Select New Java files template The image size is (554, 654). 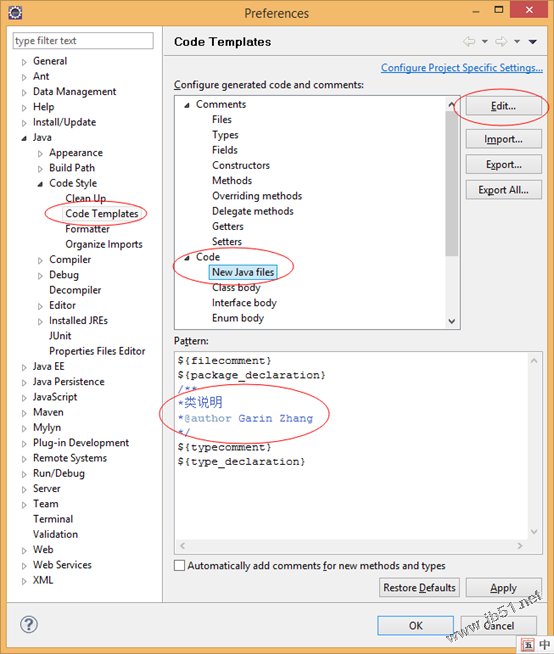243,272
